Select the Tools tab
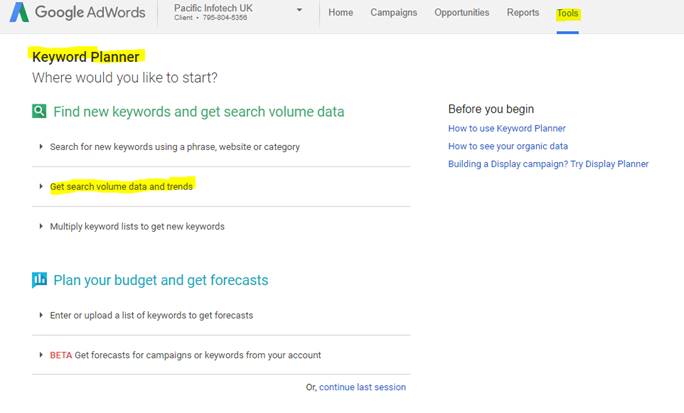Viewport: 684px width, 413px height. click(568, 14)
